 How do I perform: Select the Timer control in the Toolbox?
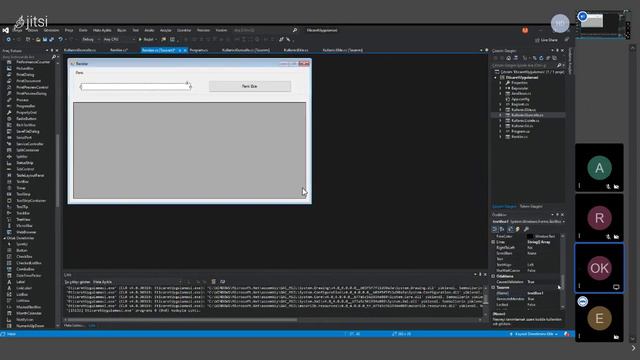click(x=21, y=188)
